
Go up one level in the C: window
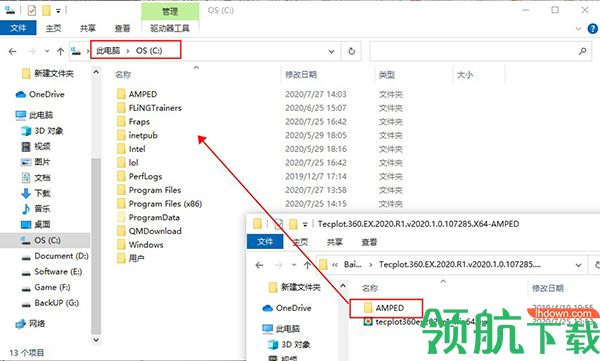point(60,51)
